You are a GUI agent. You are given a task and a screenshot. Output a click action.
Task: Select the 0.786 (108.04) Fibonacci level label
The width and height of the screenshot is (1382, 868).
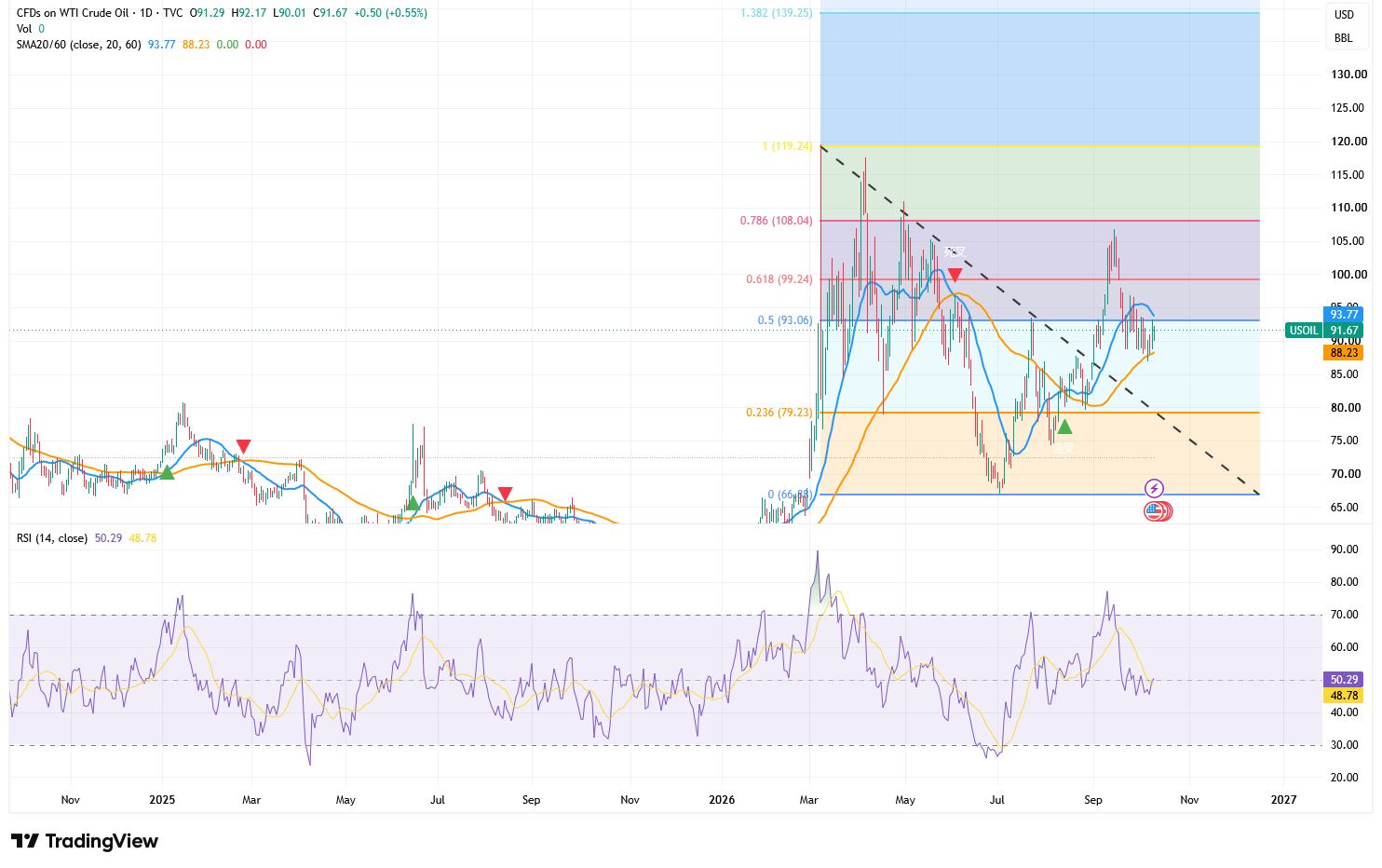point(777,221)
